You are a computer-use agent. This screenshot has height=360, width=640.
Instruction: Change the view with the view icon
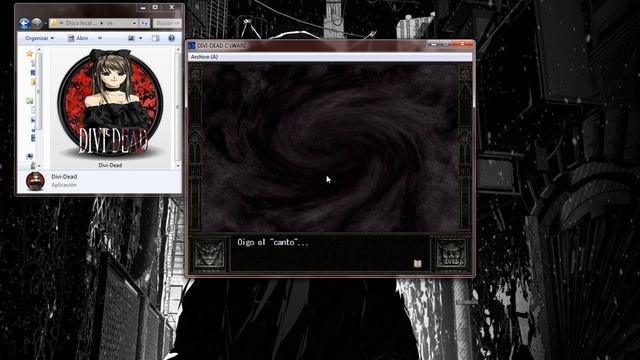(x=131, y=38)
